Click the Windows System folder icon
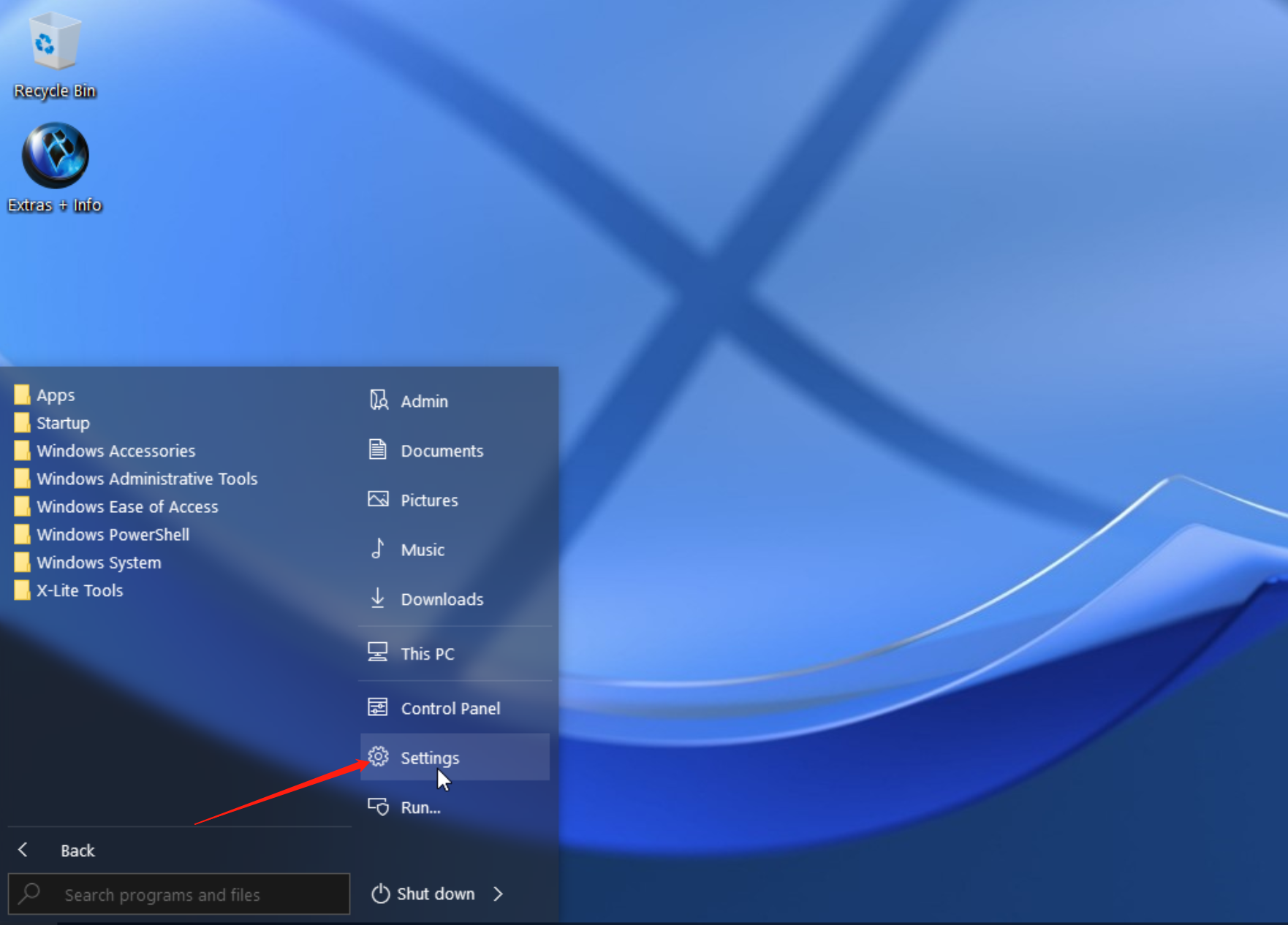Viewport: 1288px width, 925px height. 22,562
